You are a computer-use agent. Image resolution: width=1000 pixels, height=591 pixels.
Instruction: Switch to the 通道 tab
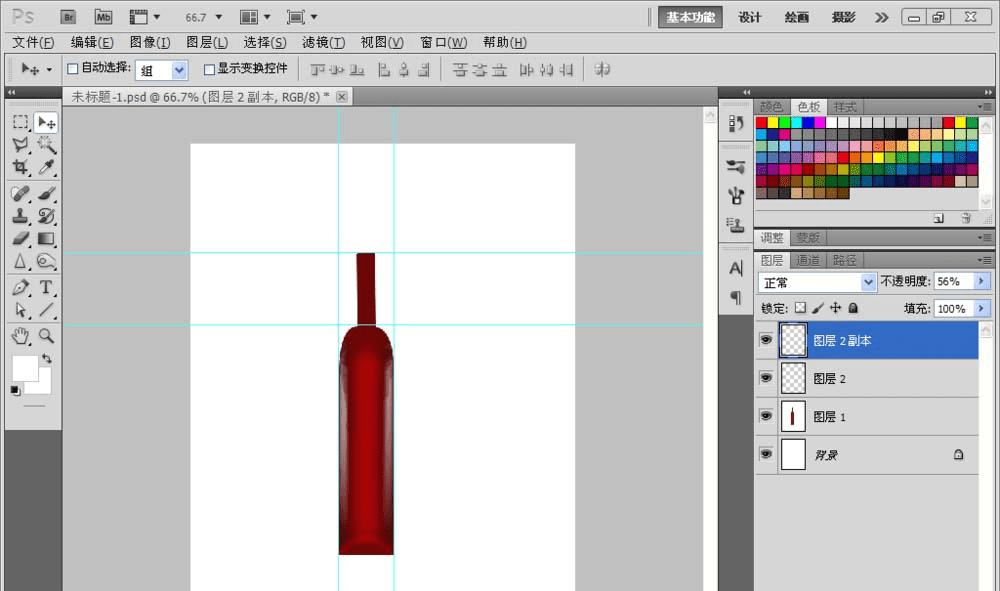[808, 260]
